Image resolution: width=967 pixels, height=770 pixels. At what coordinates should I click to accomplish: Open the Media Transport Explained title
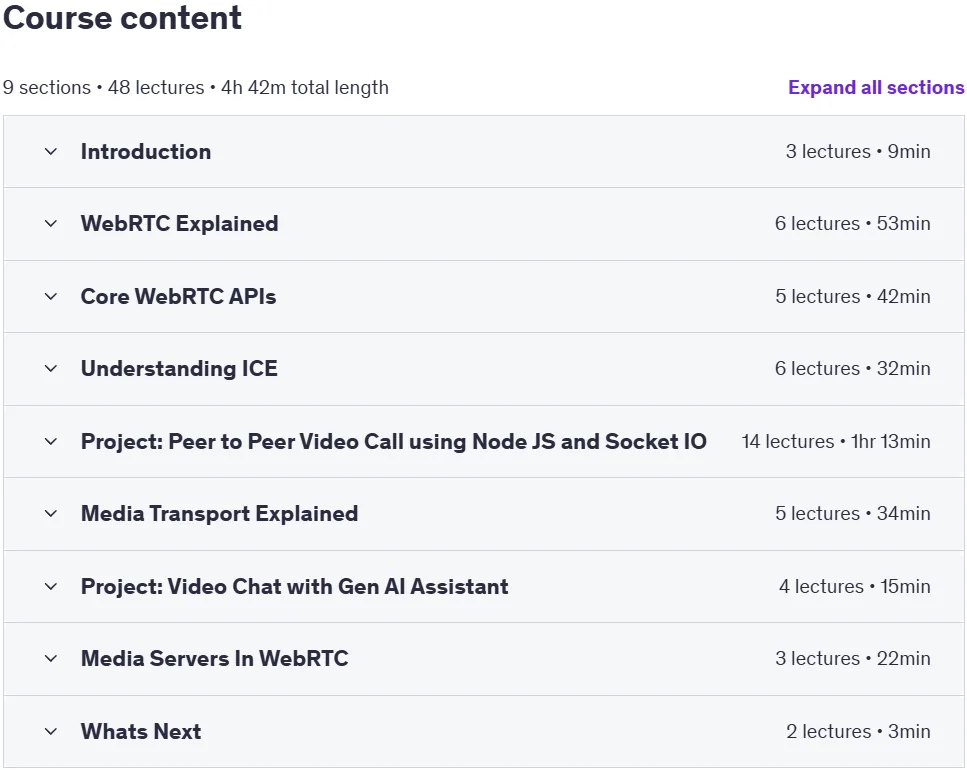click(220, 514)
